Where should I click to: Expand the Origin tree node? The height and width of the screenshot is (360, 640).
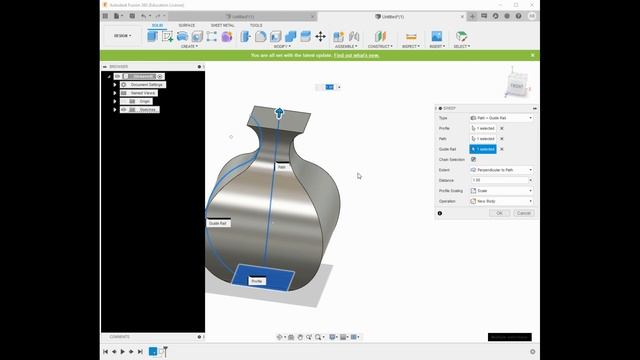[x=115, y=101]
